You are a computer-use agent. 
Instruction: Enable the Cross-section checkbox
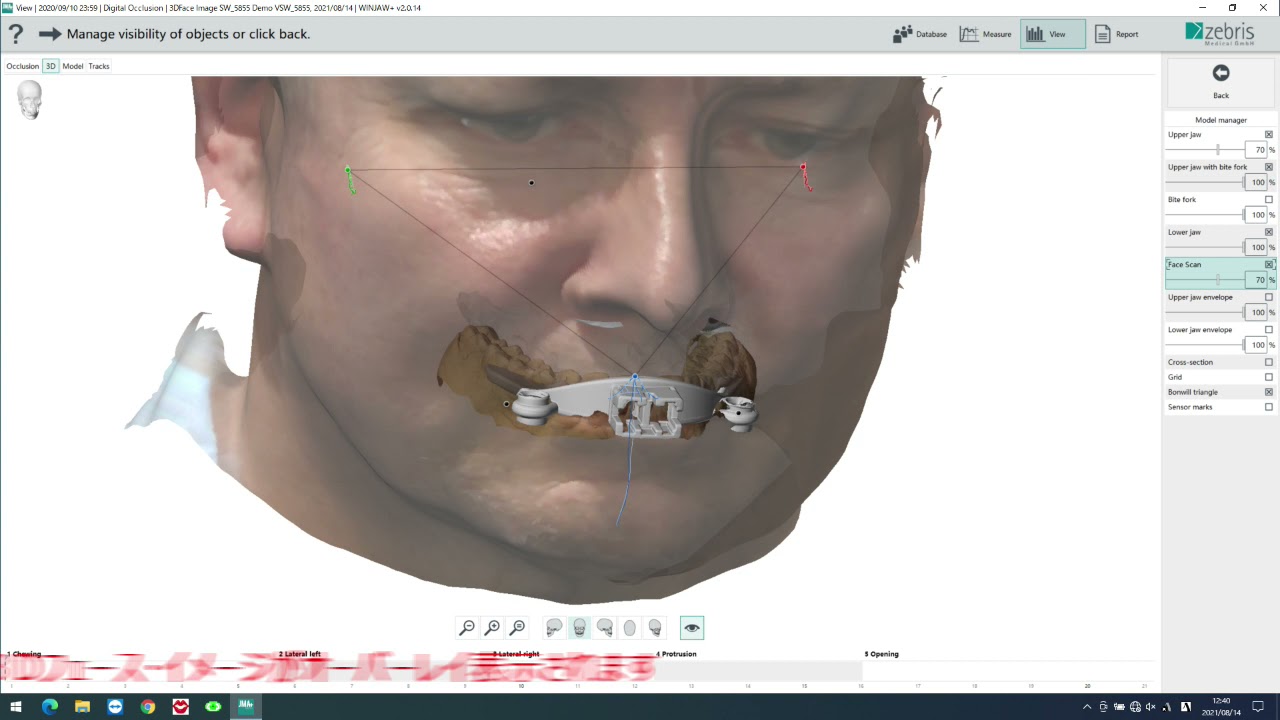point(1269,362)
